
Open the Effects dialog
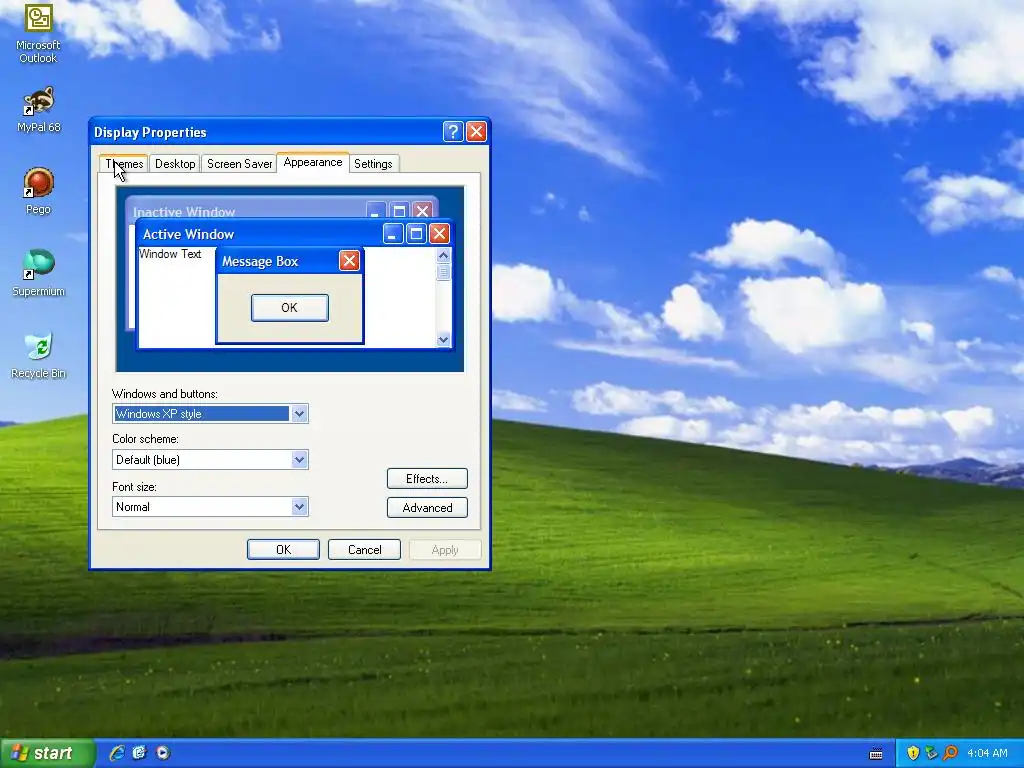427,479
